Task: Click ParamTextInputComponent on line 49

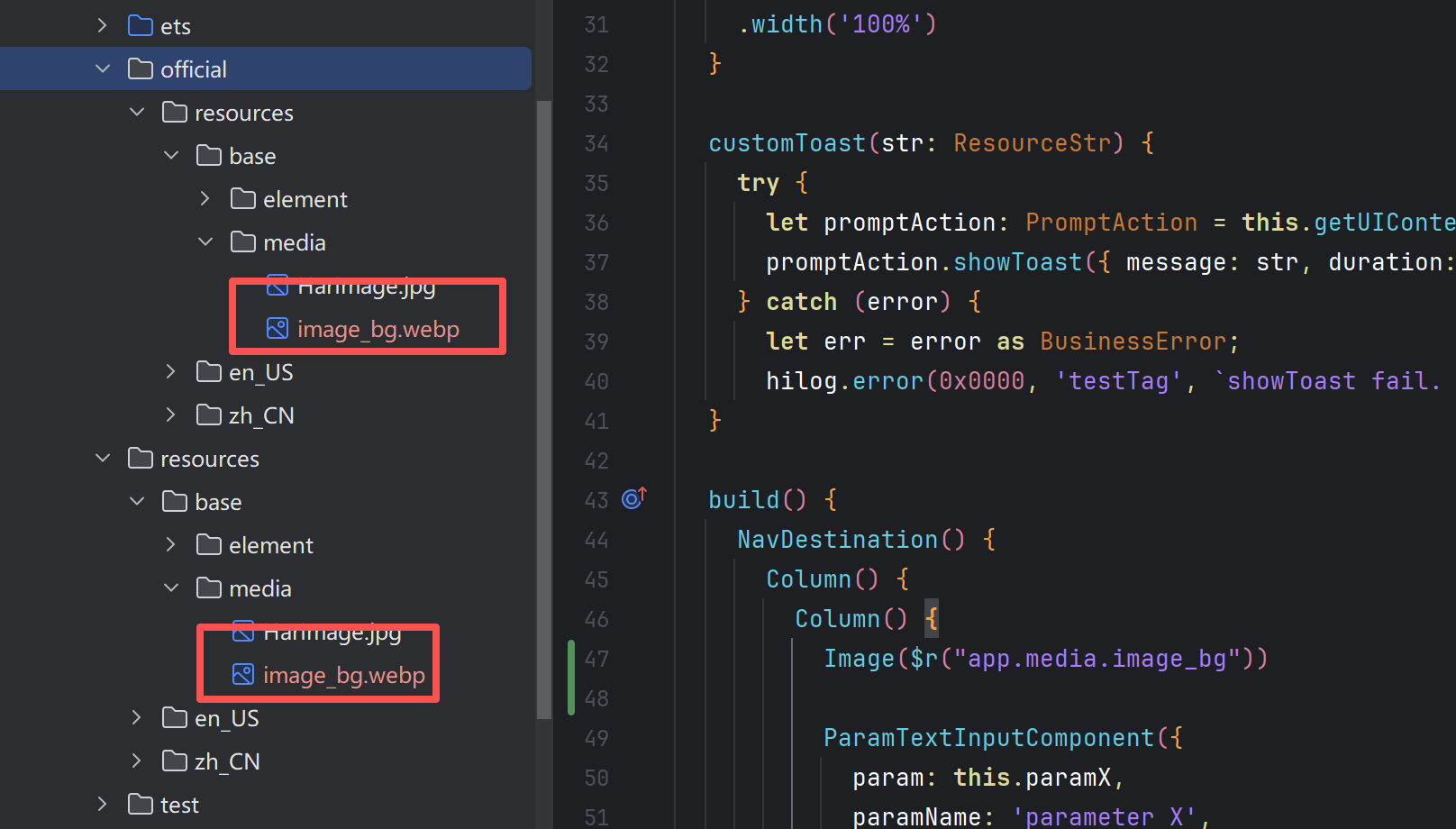Action: pyautogui.click(x=989, y=738)
